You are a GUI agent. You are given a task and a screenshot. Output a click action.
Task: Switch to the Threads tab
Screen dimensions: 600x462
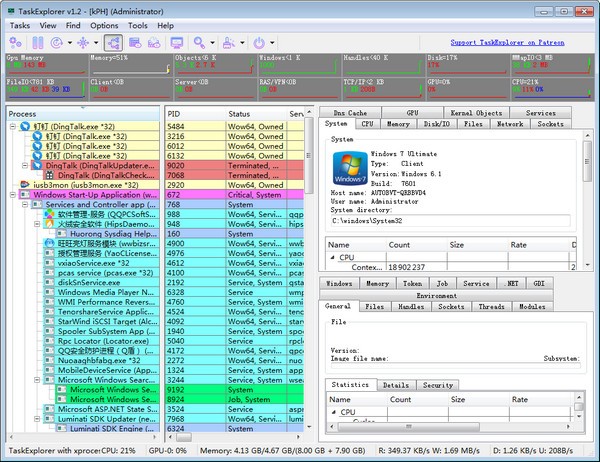tap(491, 307)
